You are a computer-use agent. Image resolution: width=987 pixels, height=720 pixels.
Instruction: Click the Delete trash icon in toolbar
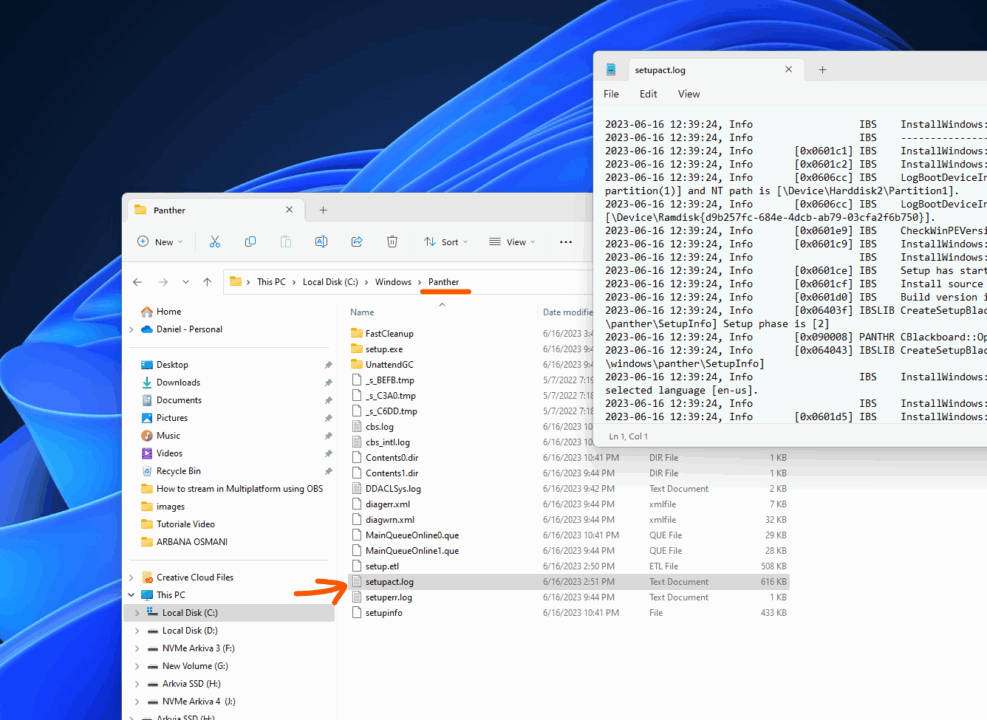coord(392,242)
